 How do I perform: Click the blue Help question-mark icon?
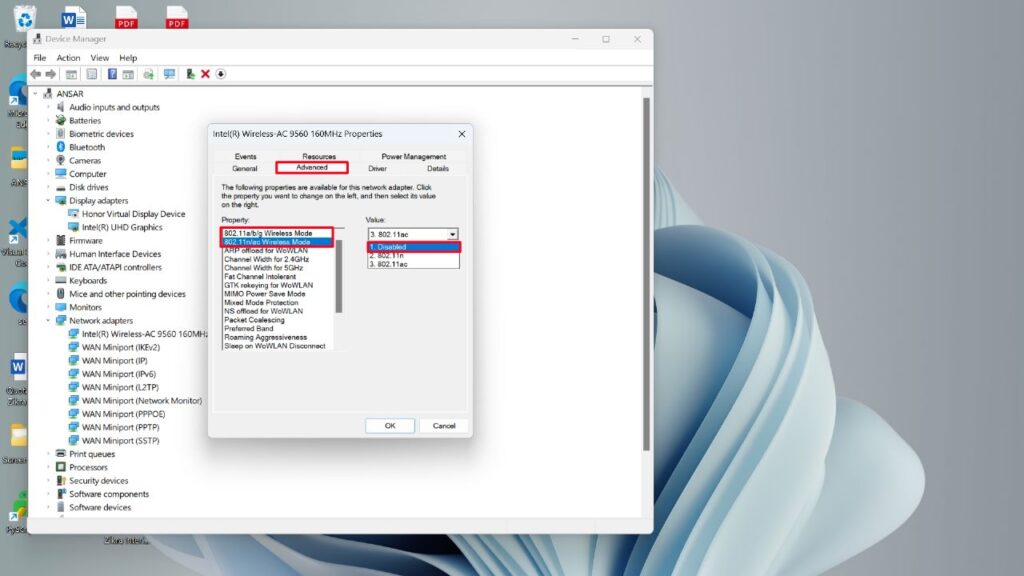click(112, 74)
